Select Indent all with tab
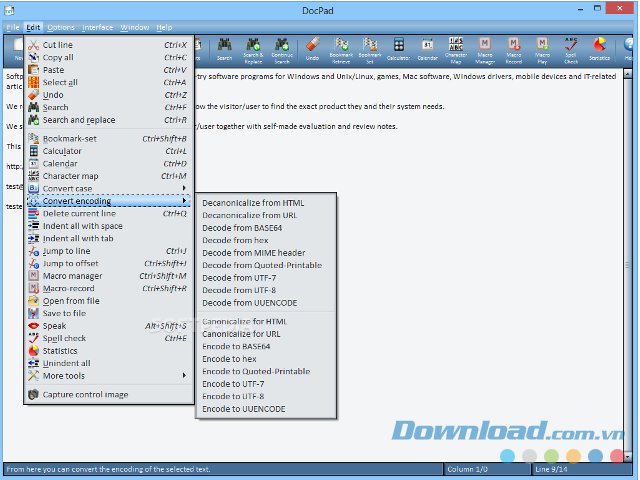 point(78,239)
